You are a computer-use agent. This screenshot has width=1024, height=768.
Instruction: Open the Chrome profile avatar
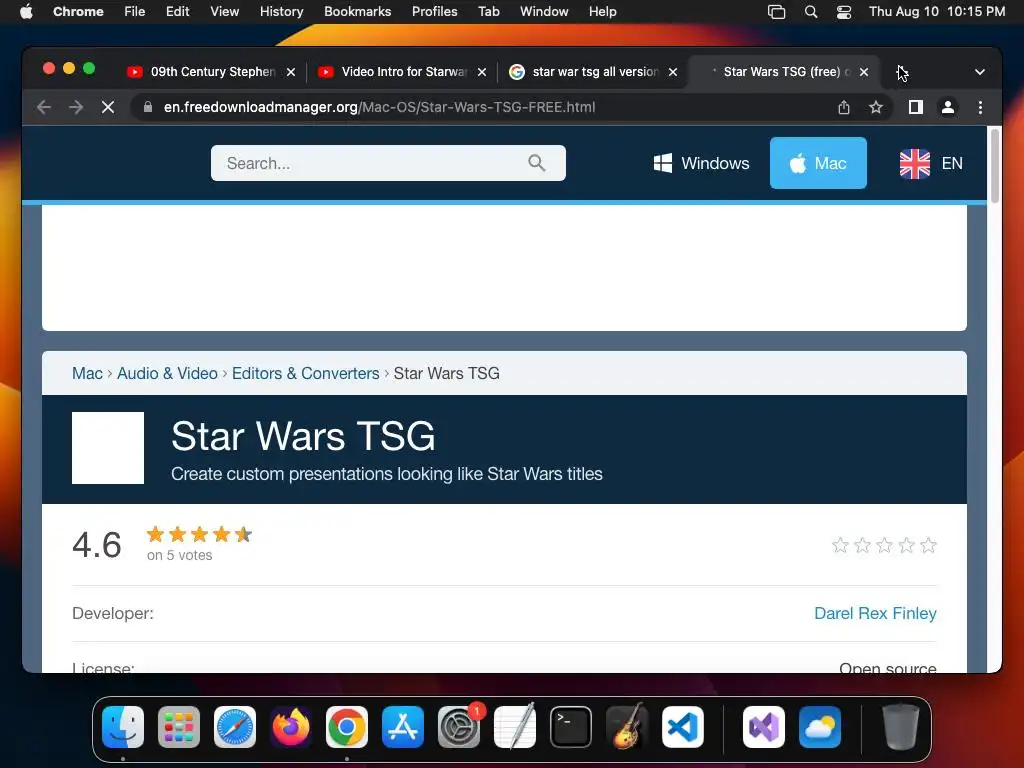pyautogui.click(x=948, y=107)
